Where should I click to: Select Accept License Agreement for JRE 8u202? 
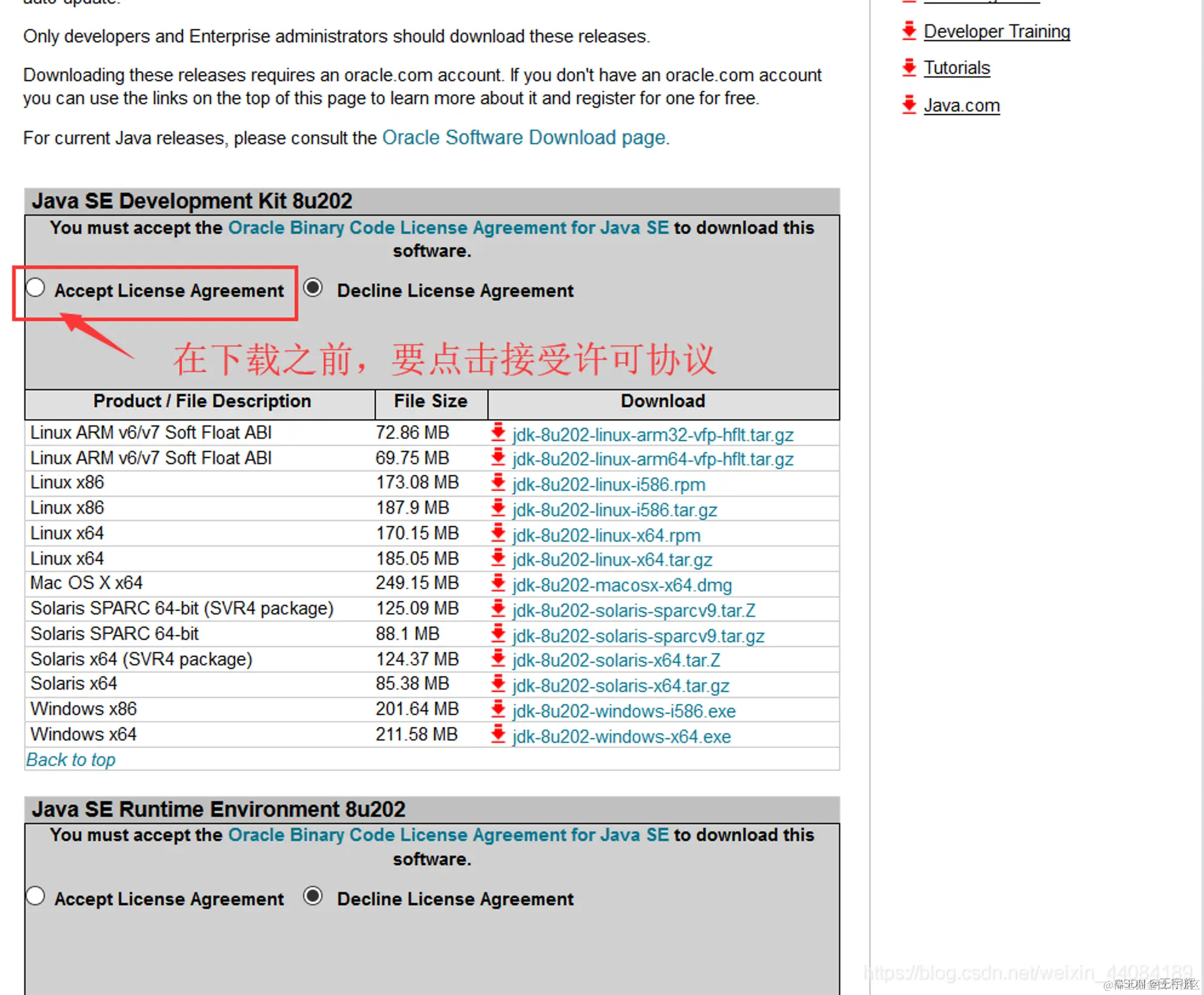click(36, 896)
